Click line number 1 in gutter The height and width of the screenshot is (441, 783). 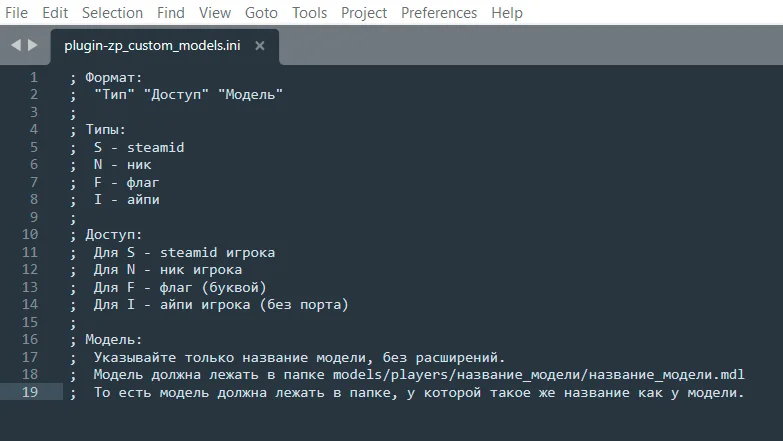33,77
